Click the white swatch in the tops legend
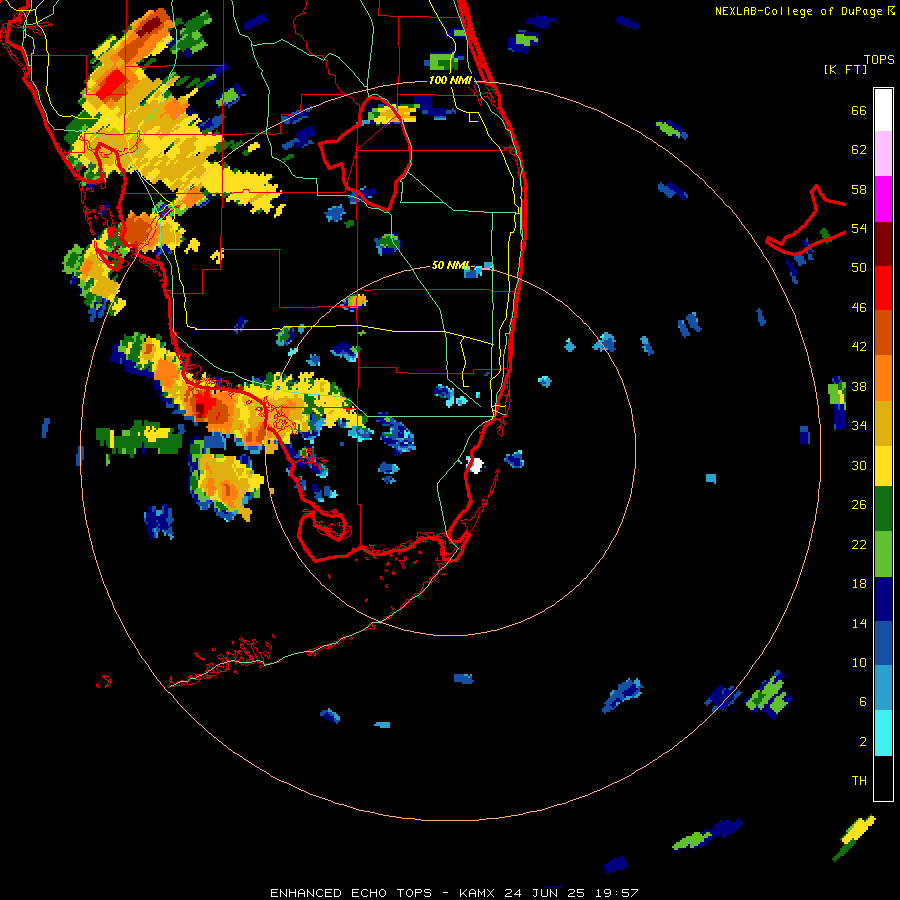Viewport: 900px width, 900px height. [x=883, y=110]
